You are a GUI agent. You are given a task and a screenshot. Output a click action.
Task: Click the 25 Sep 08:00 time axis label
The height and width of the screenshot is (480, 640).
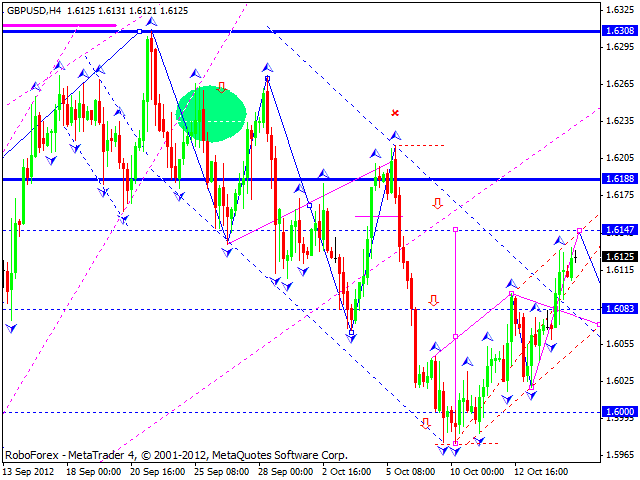221,471
